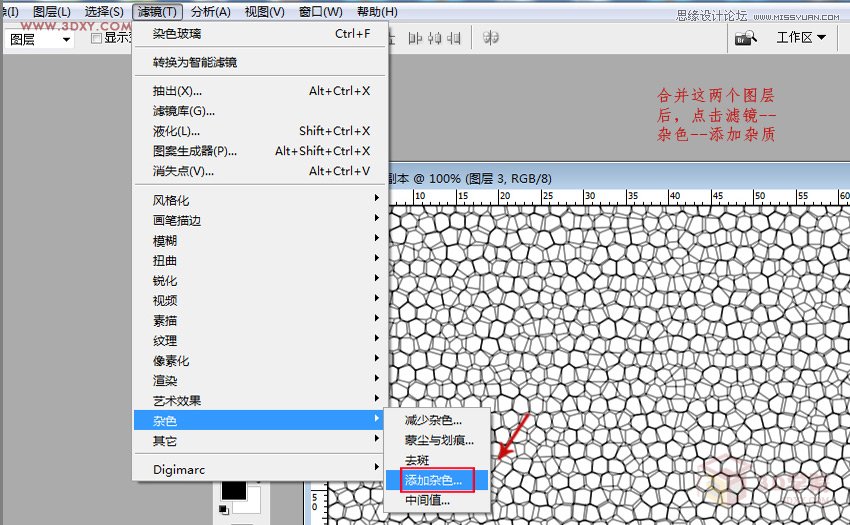
Task: Toggle the 显示 checkbox in options bar
Action: click(x=96, y=38)
